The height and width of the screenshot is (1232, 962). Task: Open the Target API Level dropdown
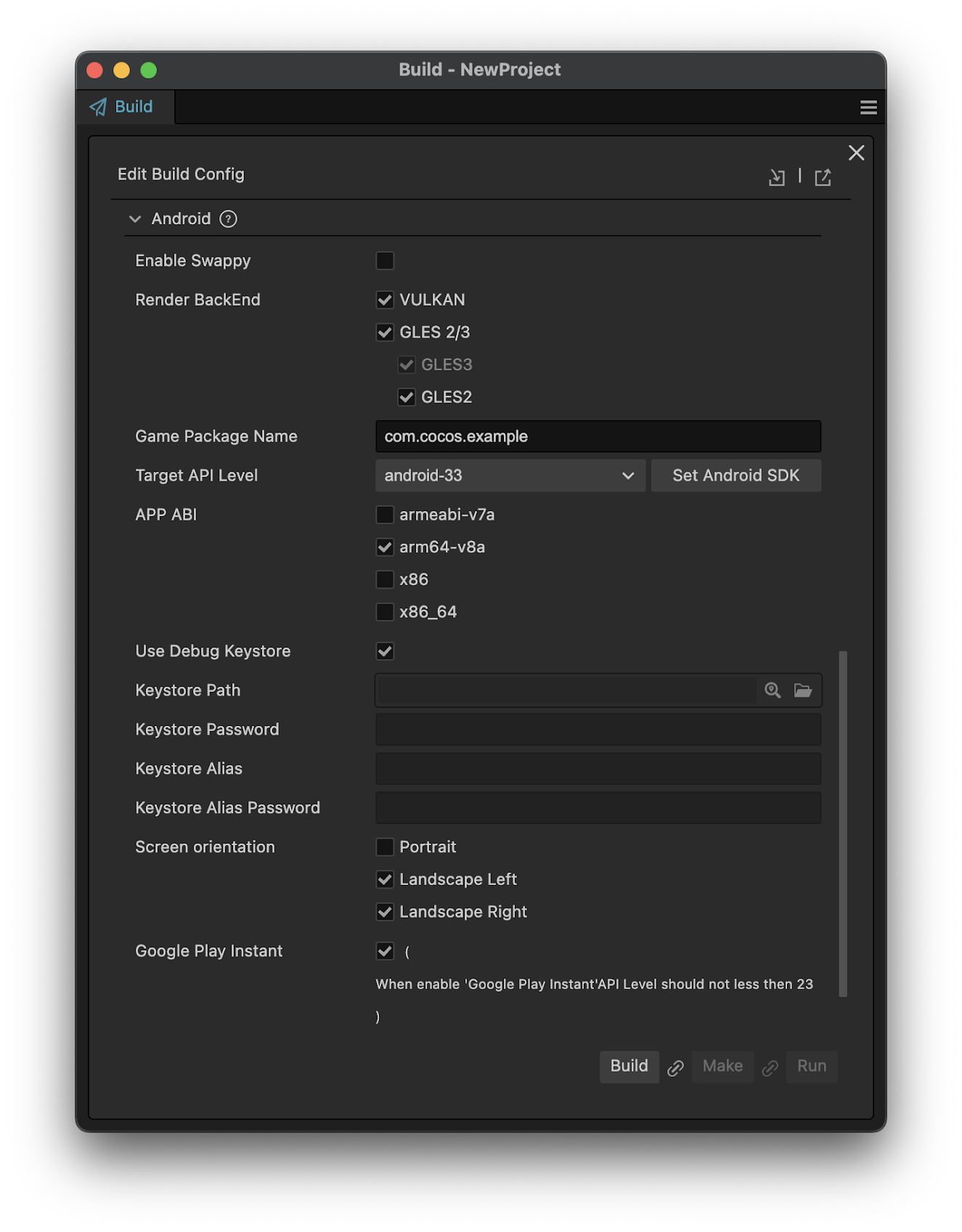click(x=510, y=476)
